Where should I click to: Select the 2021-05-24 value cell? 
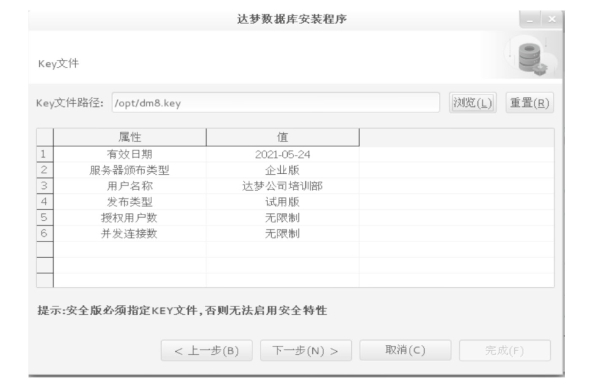(x=282, y=154)
